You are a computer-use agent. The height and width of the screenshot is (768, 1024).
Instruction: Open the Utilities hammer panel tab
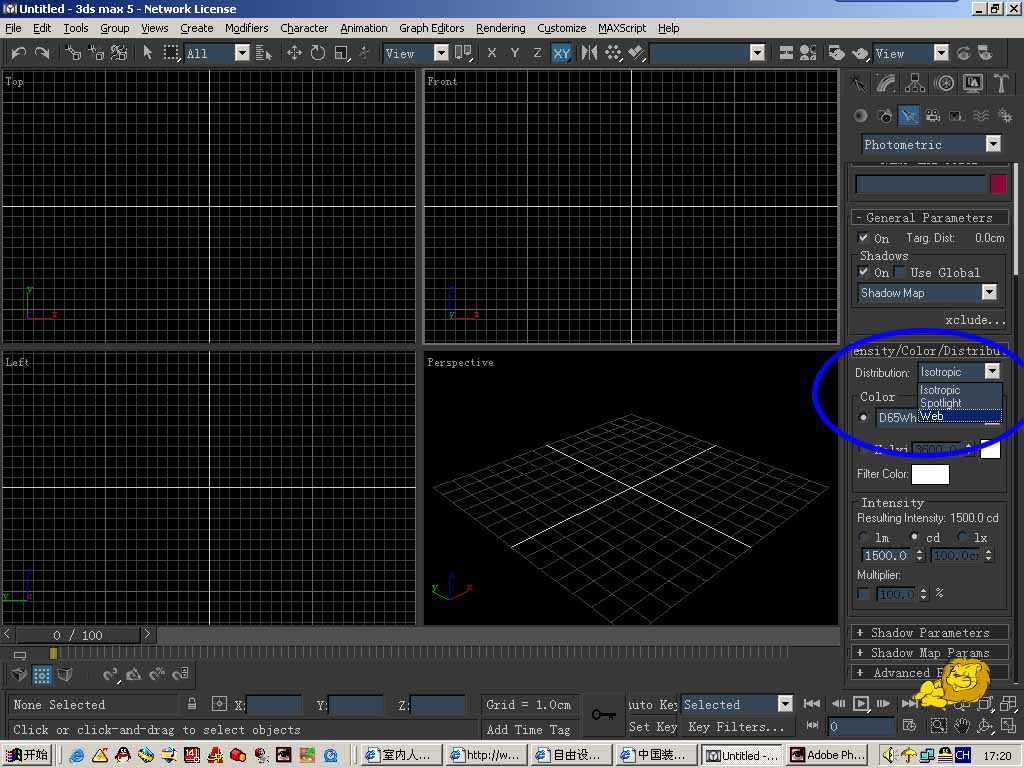(999, 84)
